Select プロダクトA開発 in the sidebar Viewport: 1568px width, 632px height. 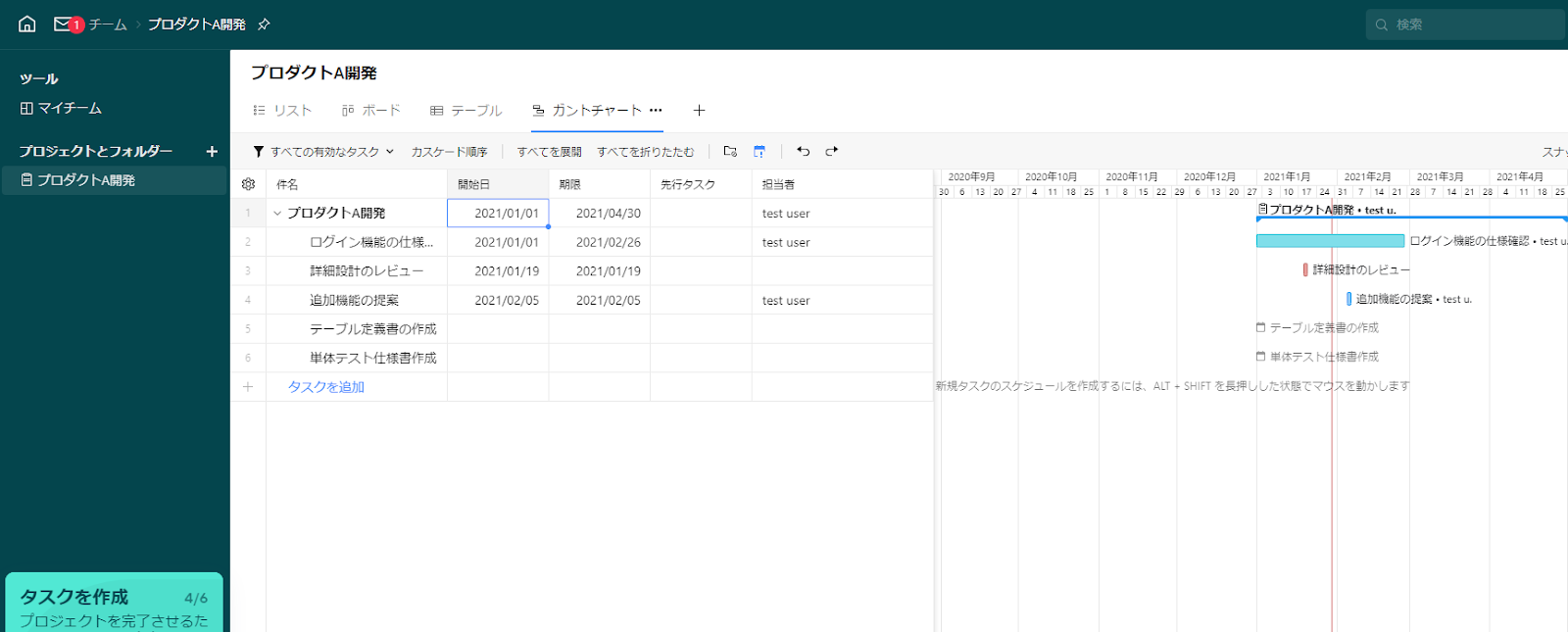[x=114, y=180]
